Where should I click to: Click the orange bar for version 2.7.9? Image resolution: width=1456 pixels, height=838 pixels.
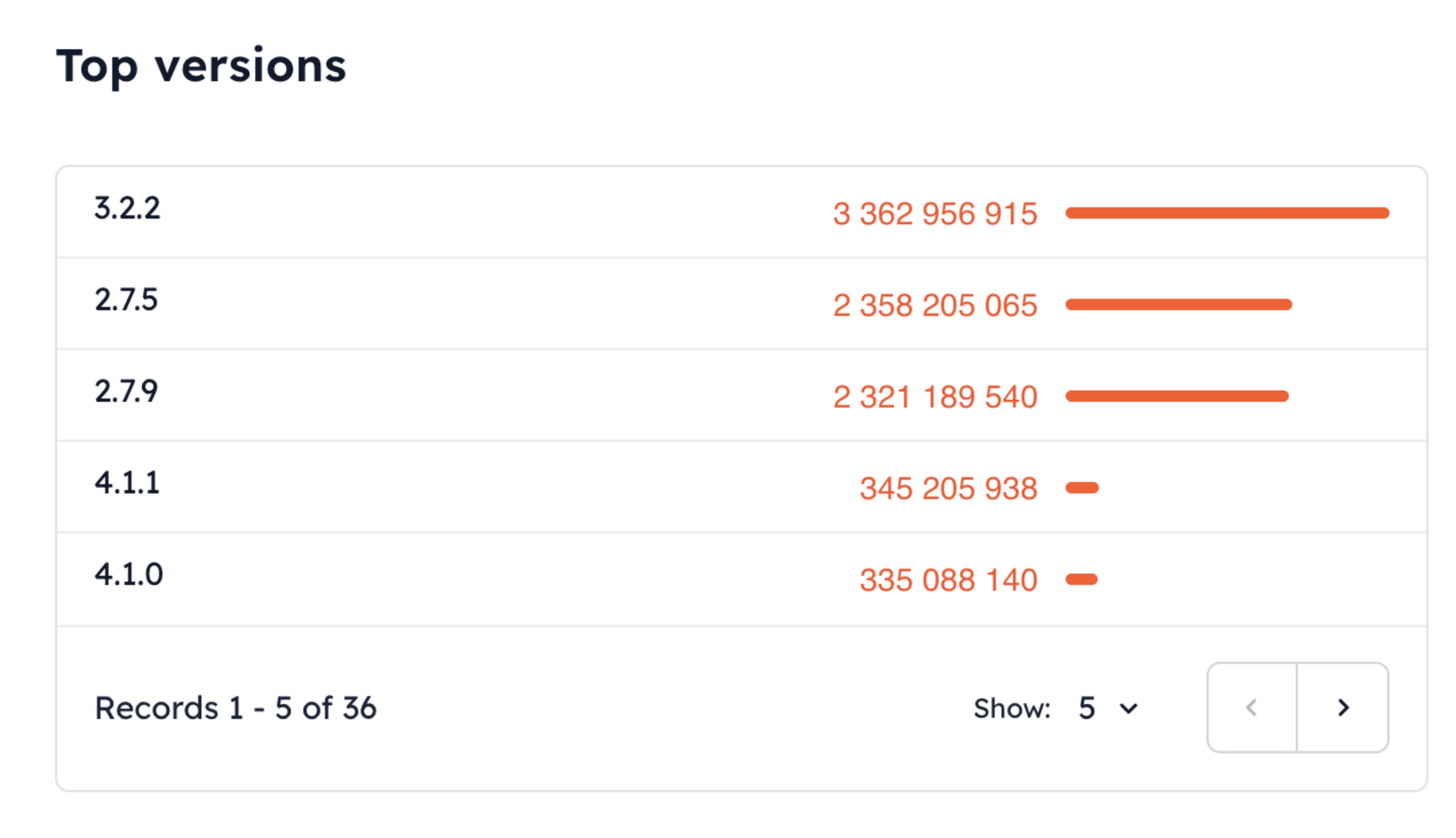point(1177,396)
